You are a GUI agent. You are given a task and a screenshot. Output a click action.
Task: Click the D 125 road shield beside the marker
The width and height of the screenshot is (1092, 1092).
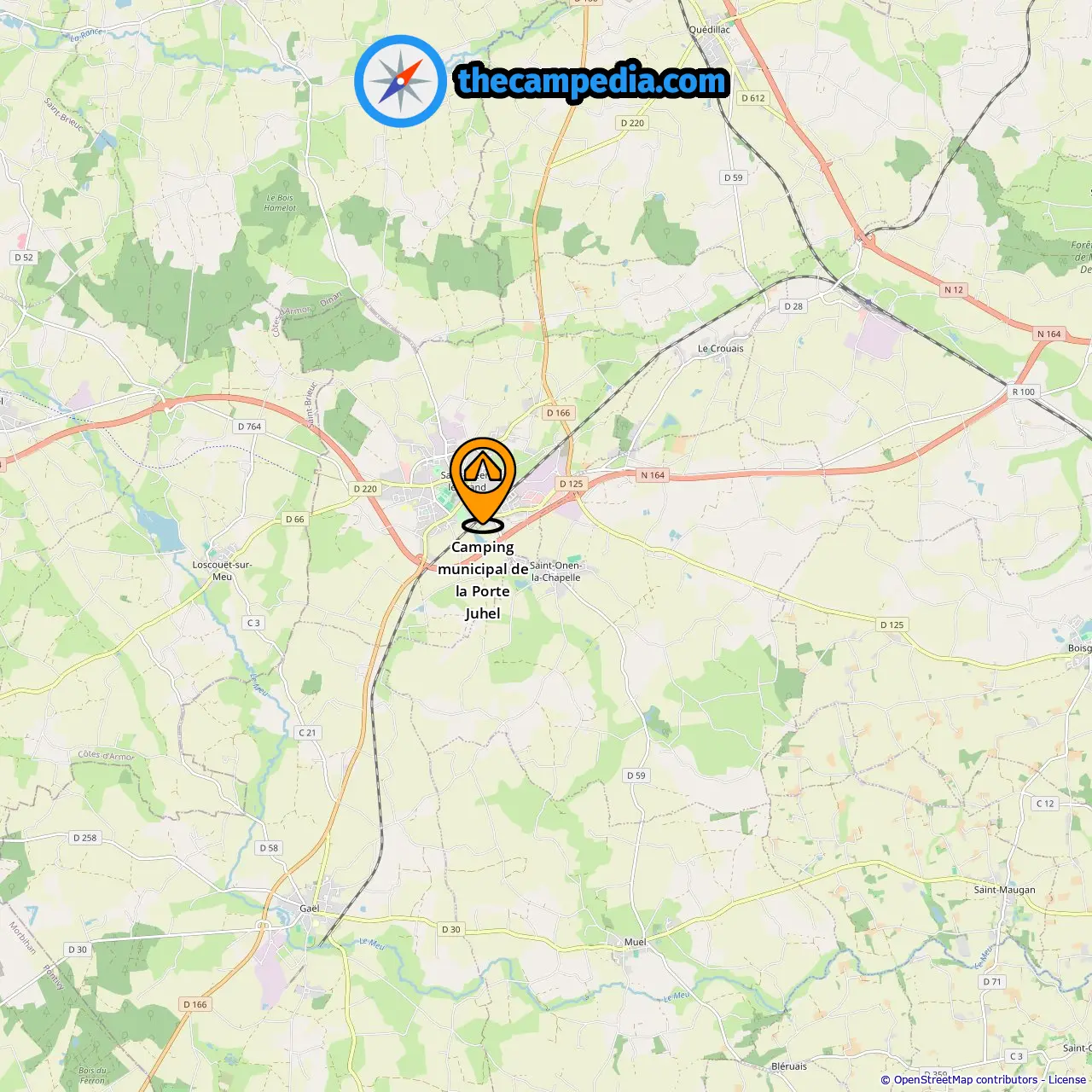tap(572, 484)
